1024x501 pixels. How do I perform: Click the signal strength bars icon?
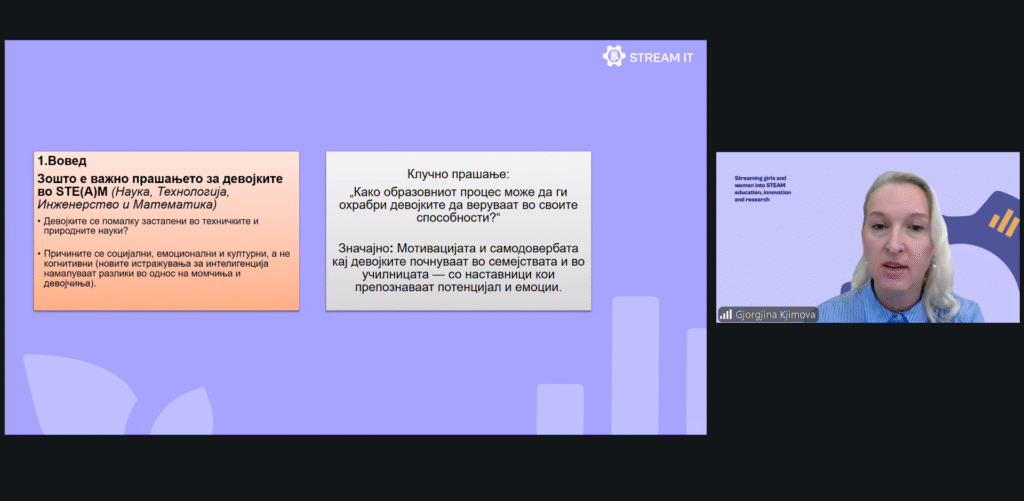[x=725, y=314]
